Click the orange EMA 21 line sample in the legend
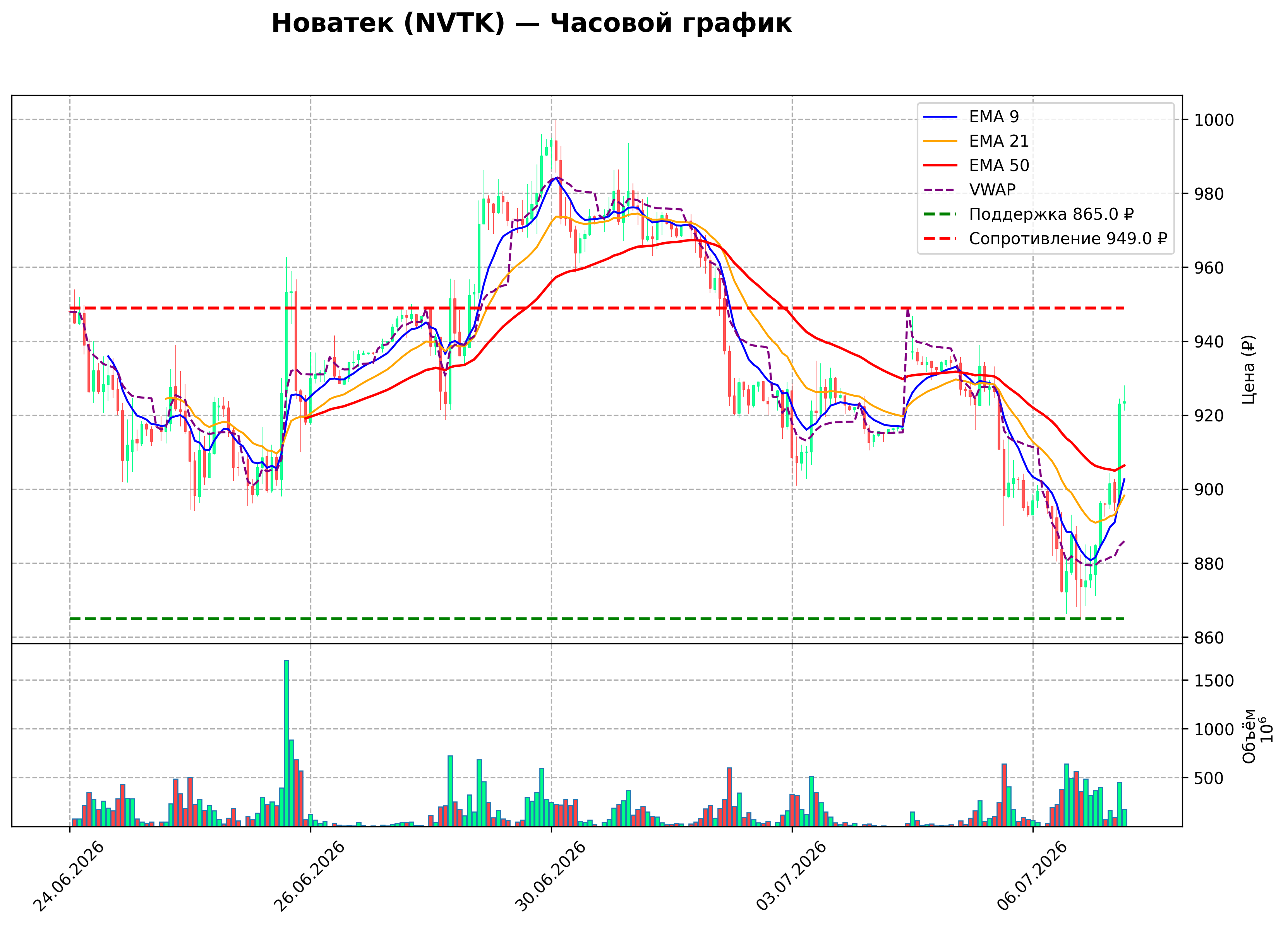The height and width of the screenshot is (926, 1288). tap(940, 141)
